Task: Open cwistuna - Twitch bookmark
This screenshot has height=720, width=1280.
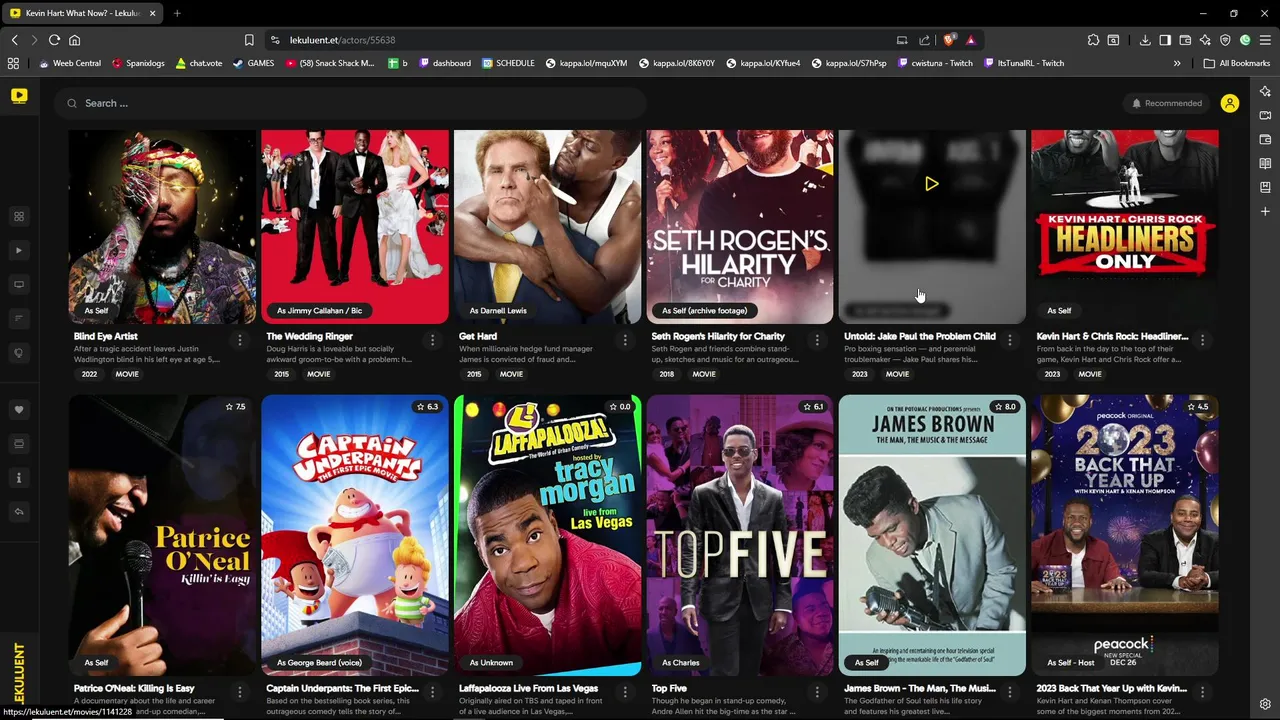Action: (934, 63)
